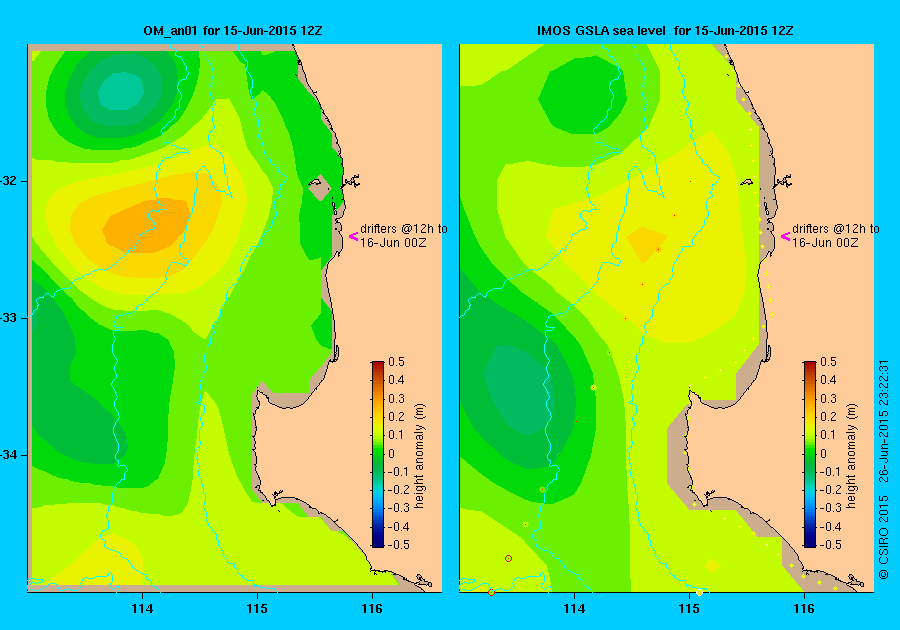Click the -33 latitude axis label
This screenshot has height=630, width=900.
point(7,318)
